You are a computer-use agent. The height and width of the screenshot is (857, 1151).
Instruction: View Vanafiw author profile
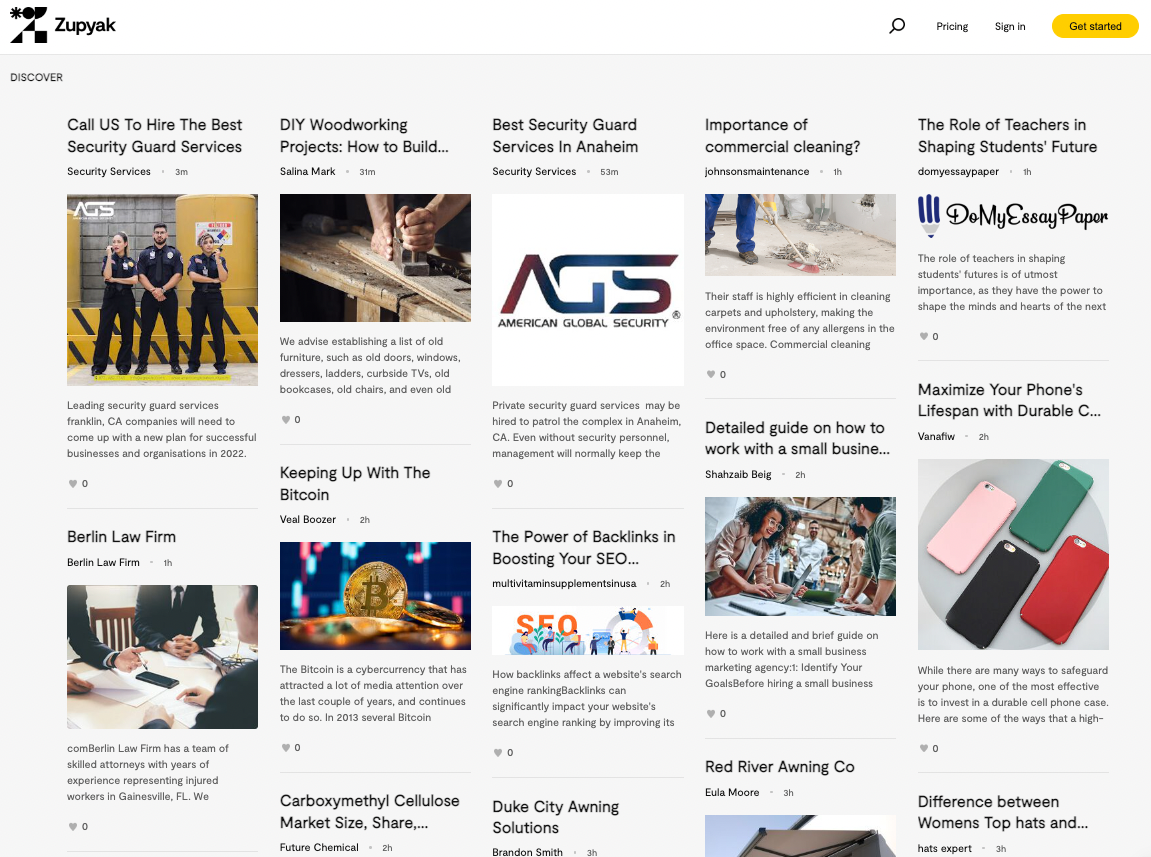coord(936,436)
